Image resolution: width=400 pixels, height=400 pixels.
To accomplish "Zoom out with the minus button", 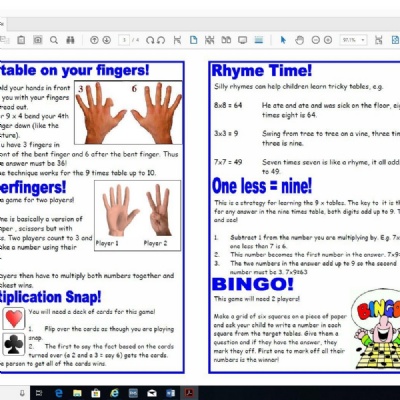I will [x=315, y=40].
